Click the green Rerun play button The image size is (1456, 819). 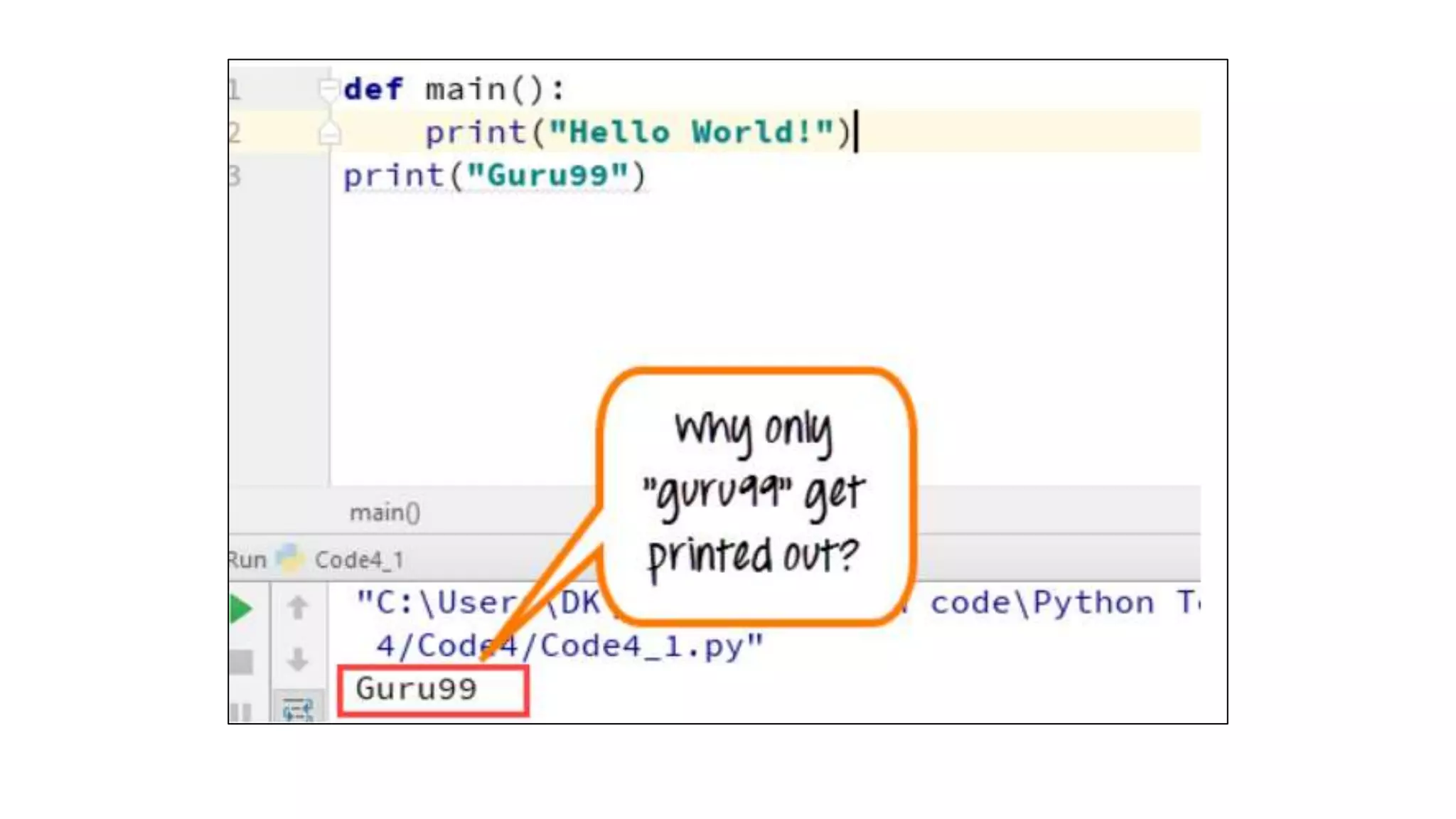[x=241, y=609]
